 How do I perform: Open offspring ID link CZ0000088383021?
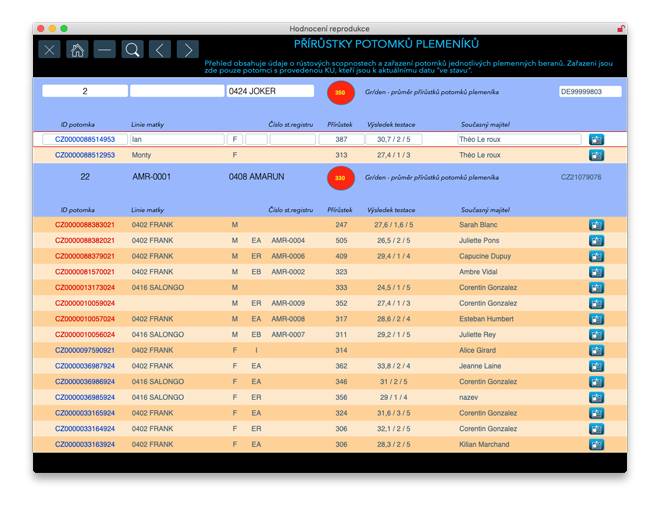(84, 225)
